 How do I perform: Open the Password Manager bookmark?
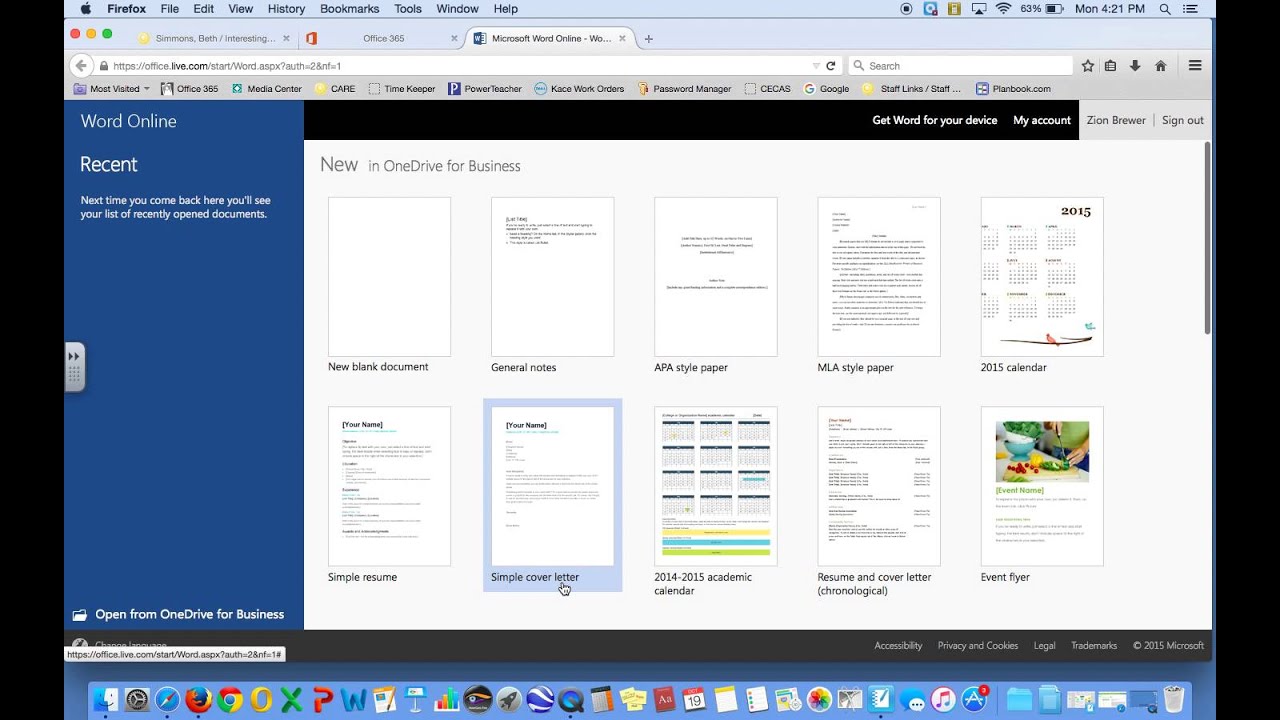684,89
